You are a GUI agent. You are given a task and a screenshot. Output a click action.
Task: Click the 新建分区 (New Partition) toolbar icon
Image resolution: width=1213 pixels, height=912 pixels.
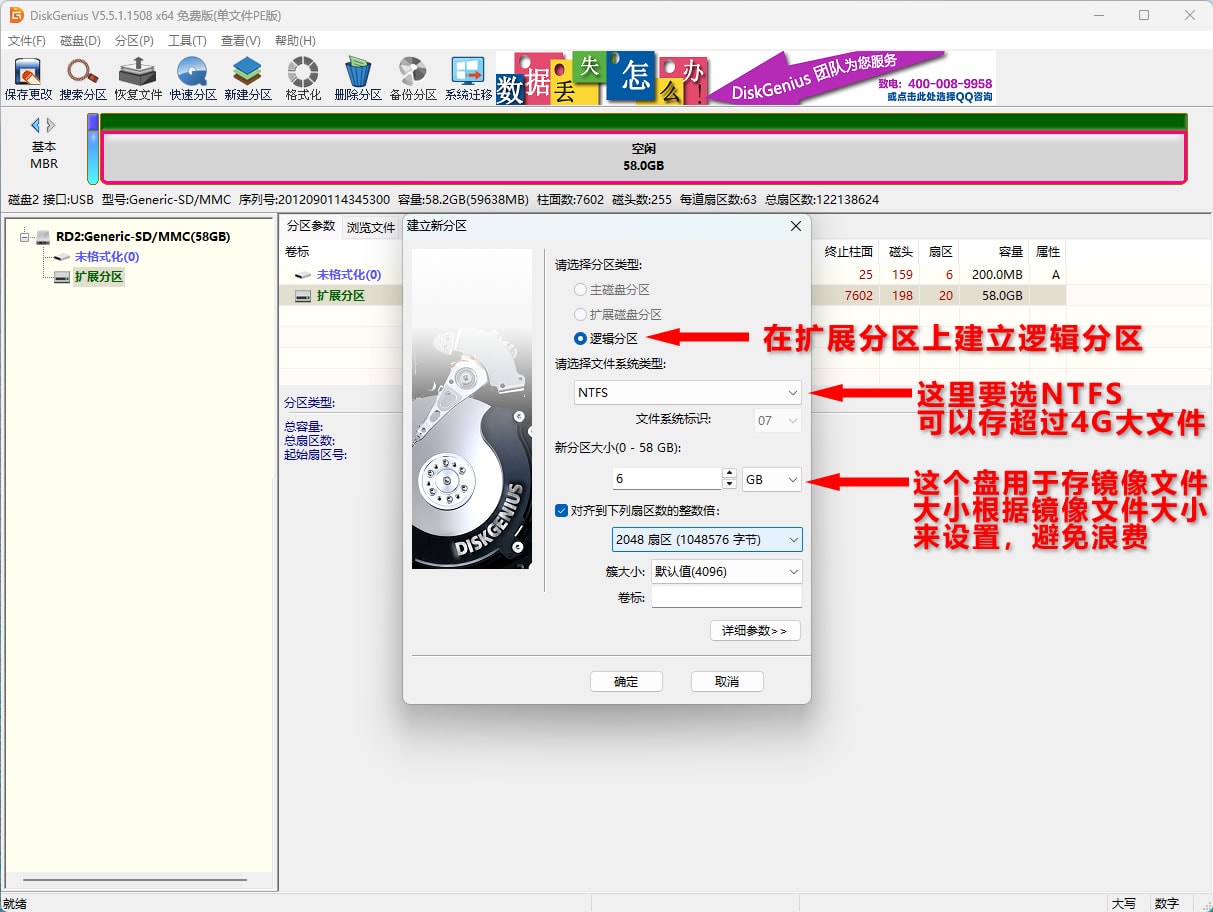point(248,78)
